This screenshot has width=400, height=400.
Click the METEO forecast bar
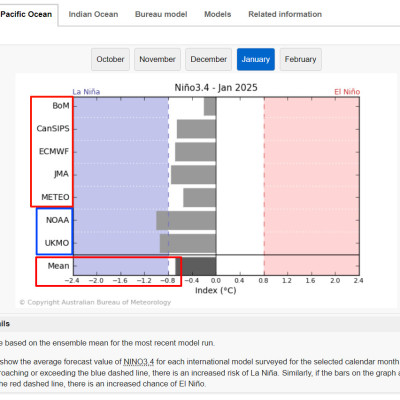[200, 198]
